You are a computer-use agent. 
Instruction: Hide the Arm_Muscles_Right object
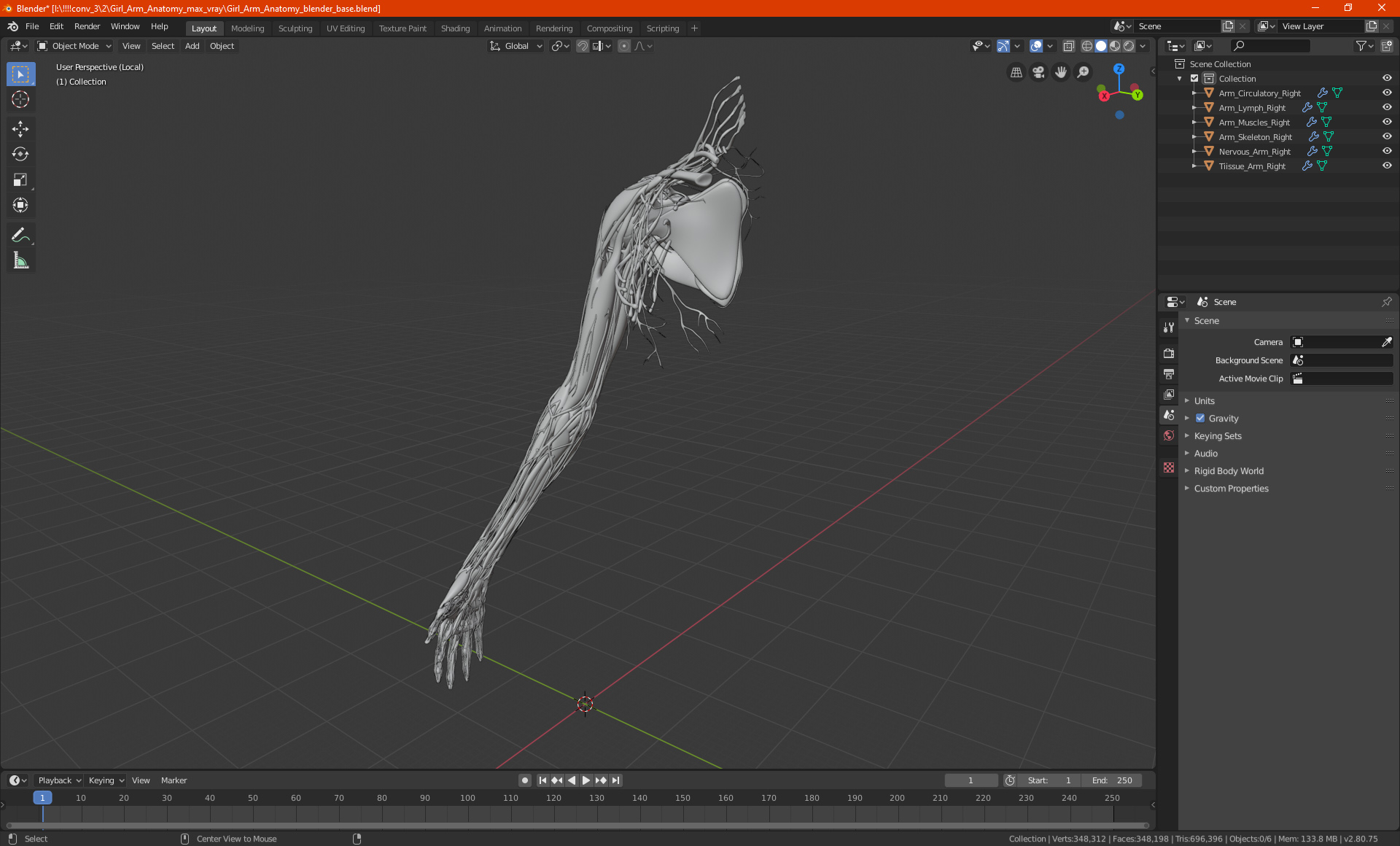1387,122
